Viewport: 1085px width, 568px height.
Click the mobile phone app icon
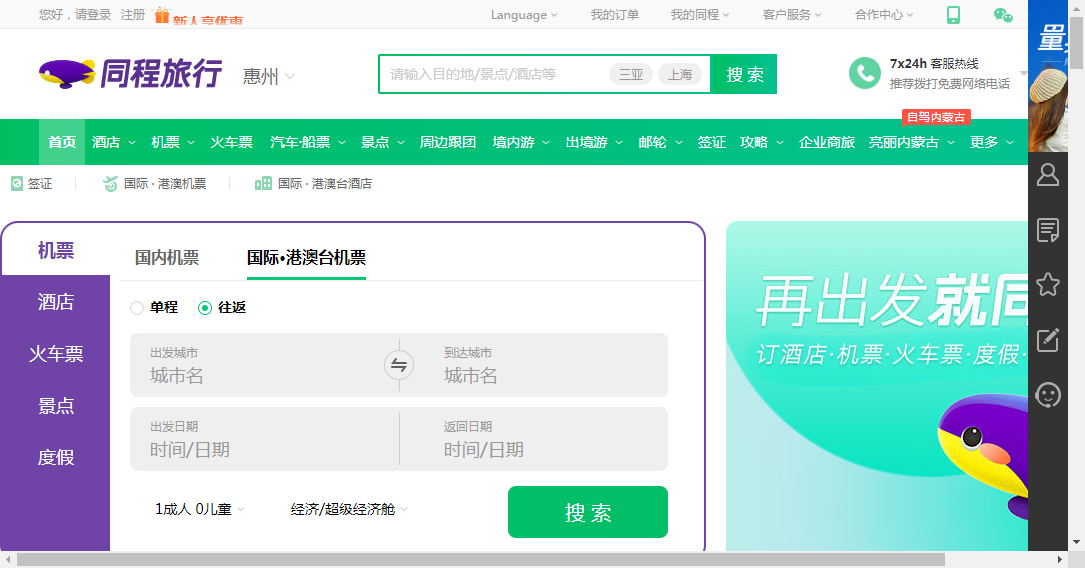click(x=953, y=15)
